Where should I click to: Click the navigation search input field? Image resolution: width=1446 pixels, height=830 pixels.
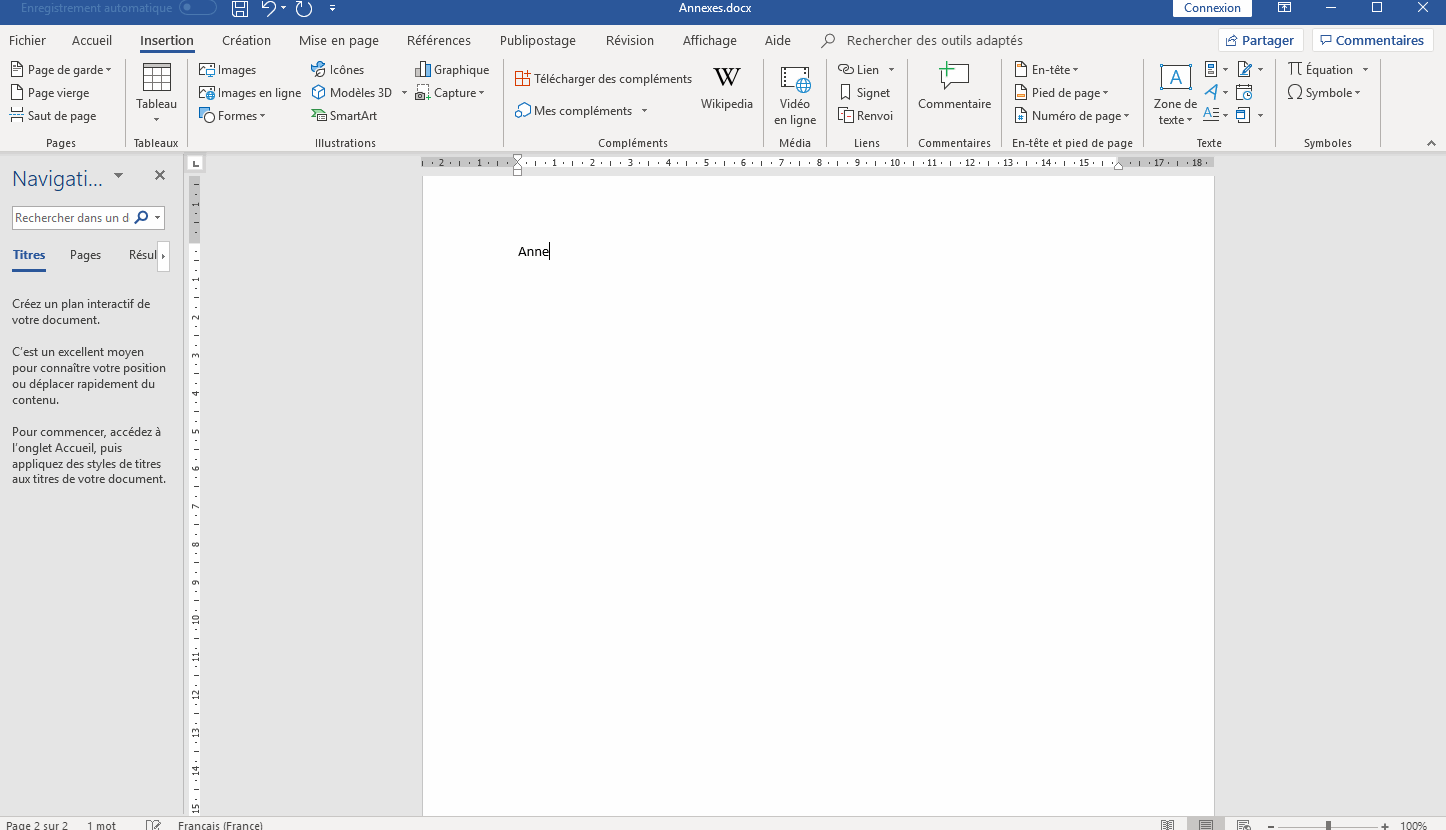click(x=72, y=218)
